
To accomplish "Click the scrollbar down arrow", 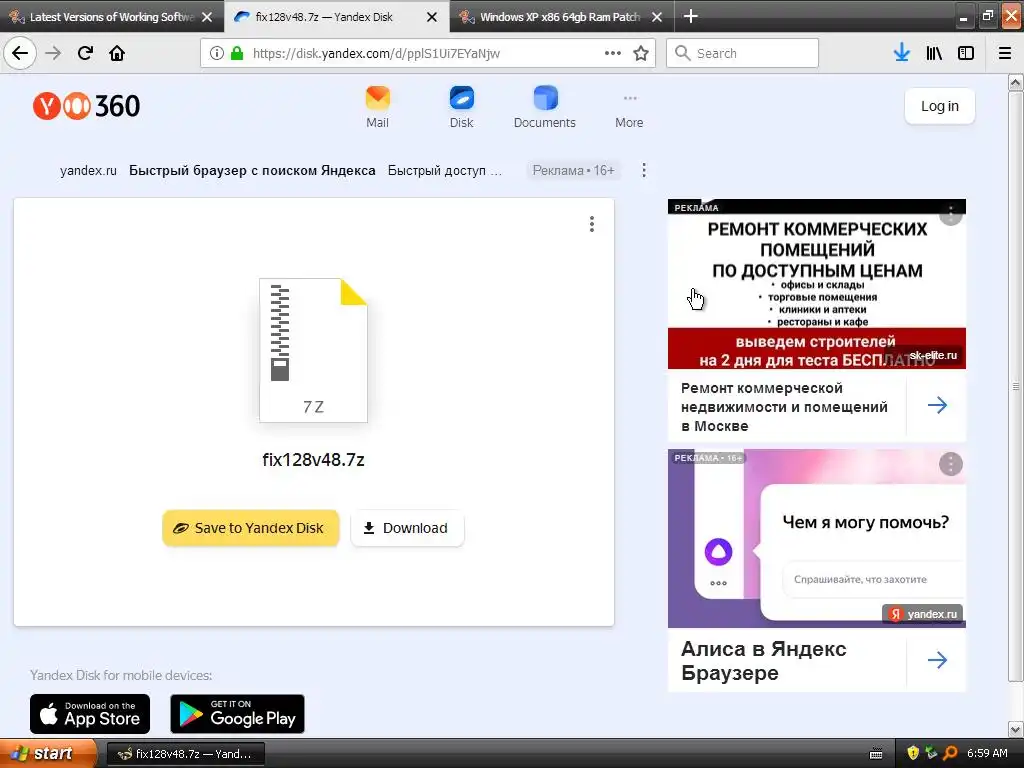I will (x=1016, y=729).
